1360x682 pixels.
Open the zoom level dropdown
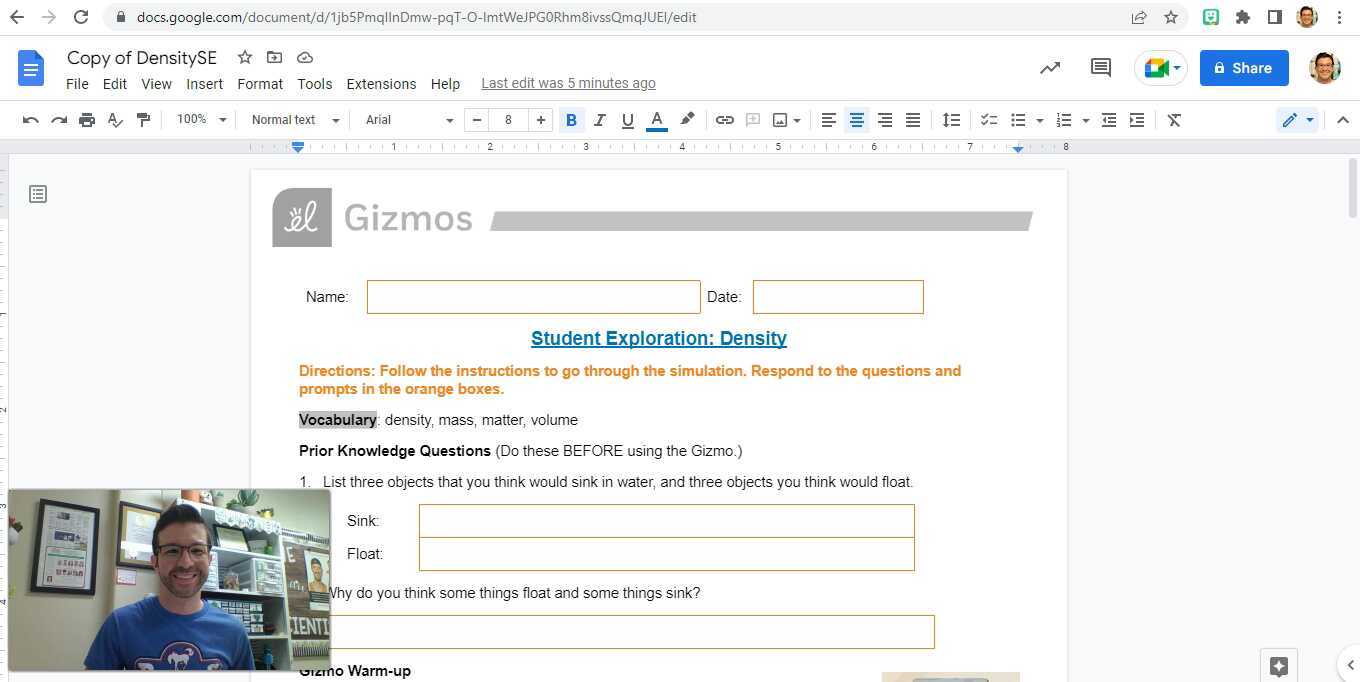point(199,119)
